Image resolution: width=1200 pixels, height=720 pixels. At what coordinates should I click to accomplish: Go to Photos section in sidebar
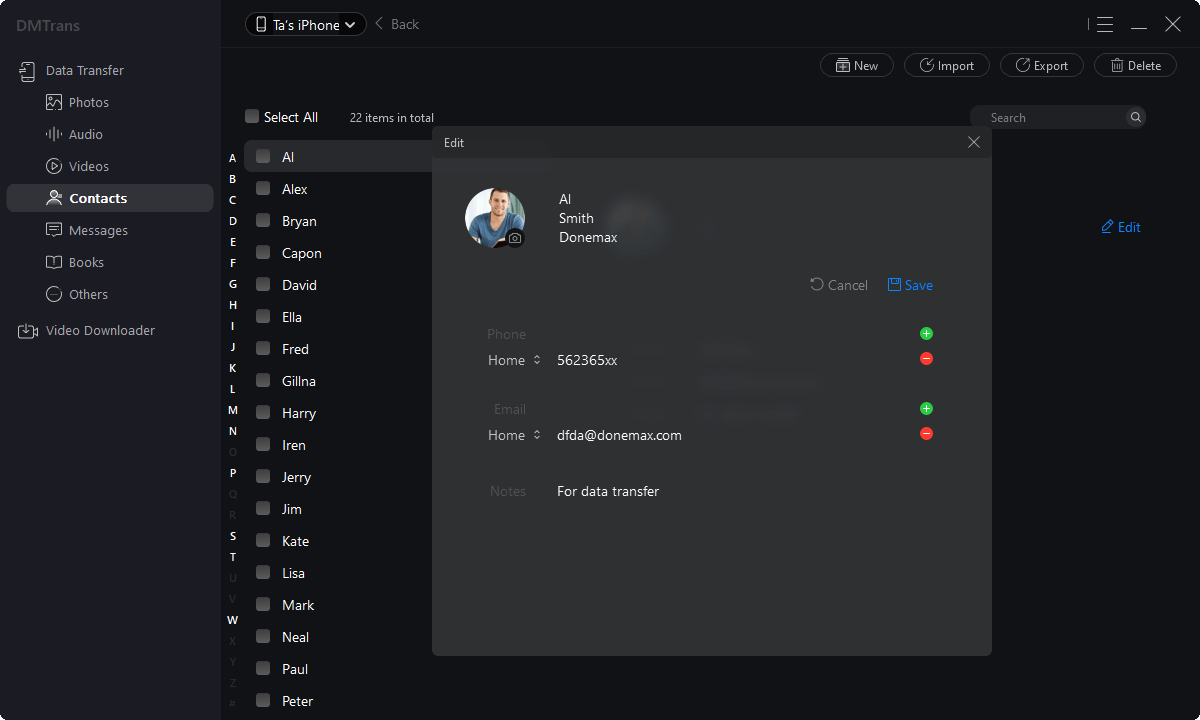click(88, 102)
